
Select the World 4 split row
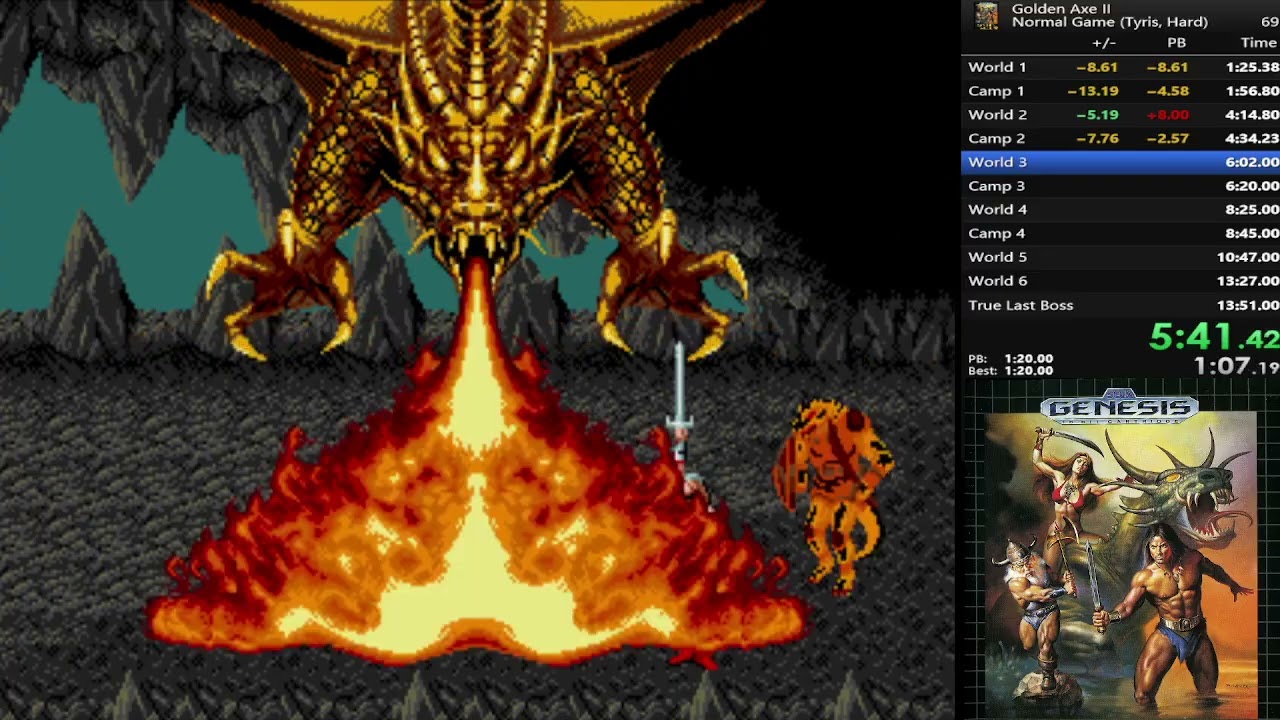(x=1120, y=210)
